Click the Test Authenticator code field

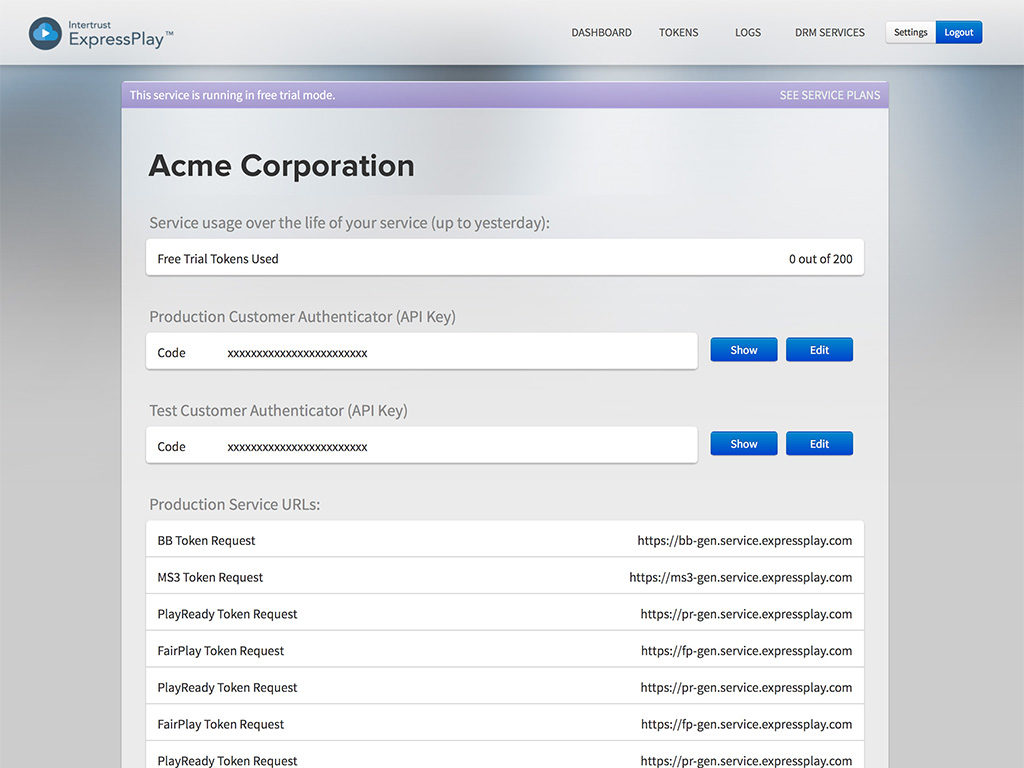tap(422, 445)
